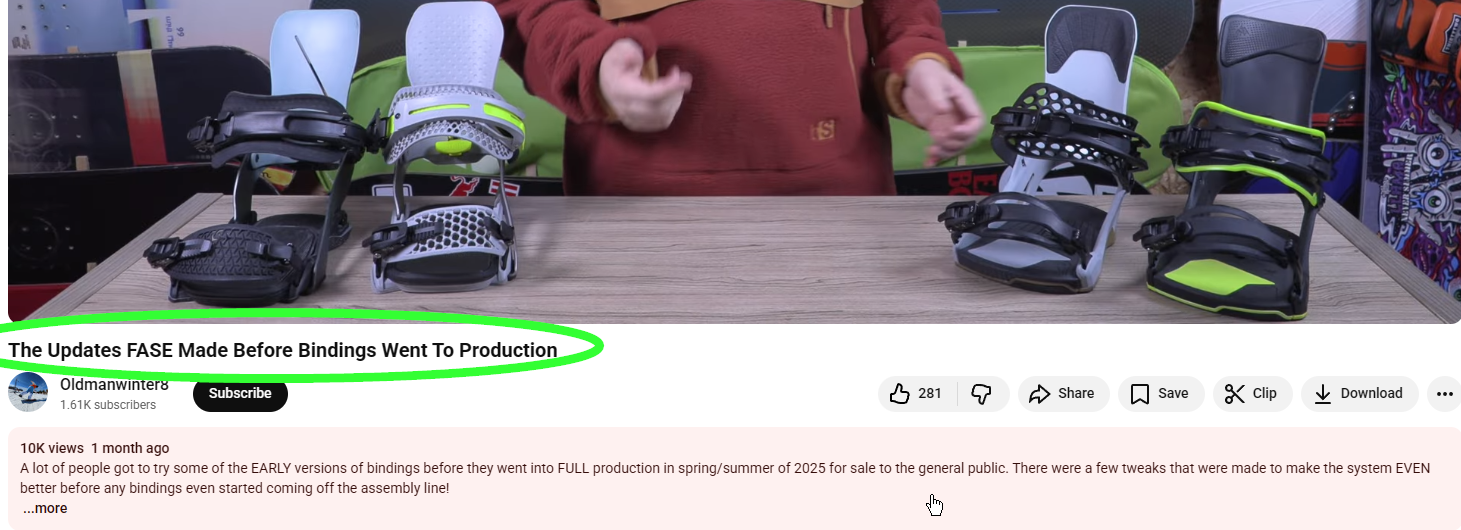Click the 1.61K subscribers text
This screenshot has height=530, width=1461.
click(x=108, y=405)
